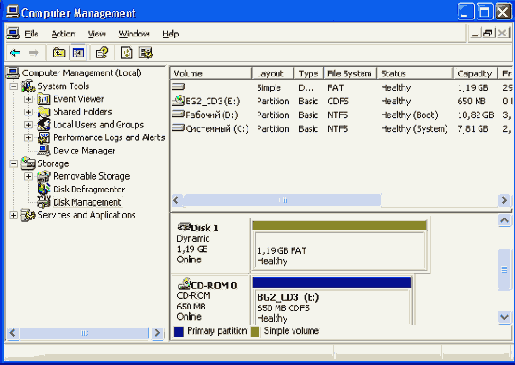Click the tree pane right scroll arrow

(x=157, y=333)
